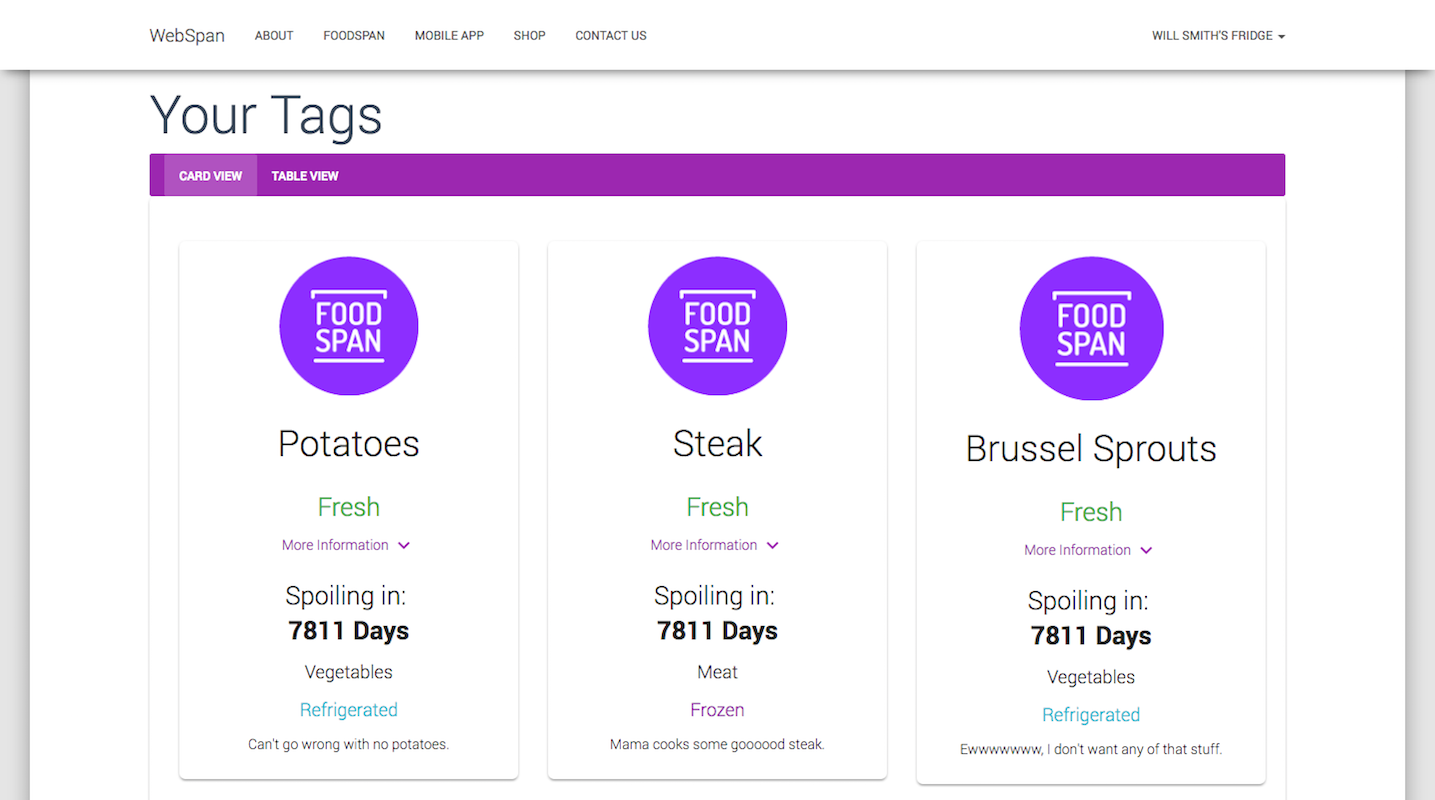Image resolution: width=1435 pixels, height=800 pixels.
Task: Expand More Information for Steak
Action: coord(714,545)
